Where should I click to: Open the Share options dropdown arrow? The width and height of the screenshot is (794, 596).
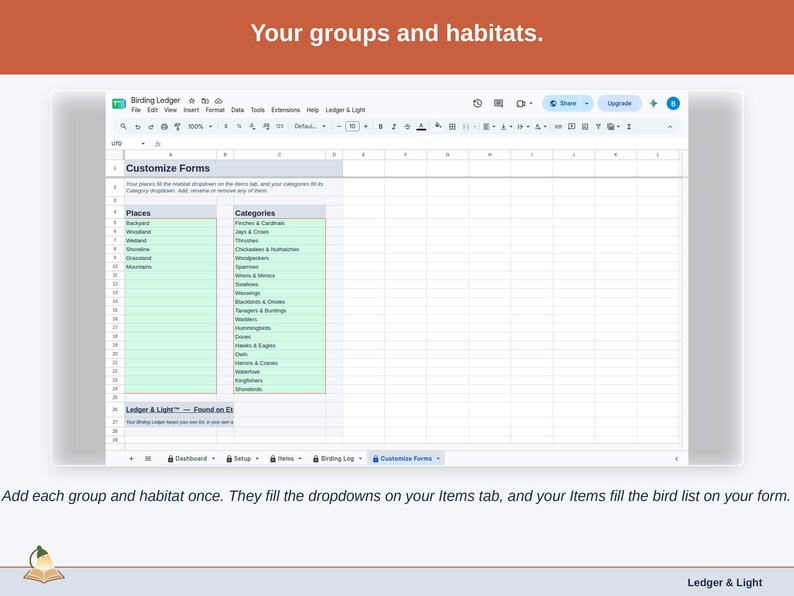pyautogui.click(x=587, y=103)
